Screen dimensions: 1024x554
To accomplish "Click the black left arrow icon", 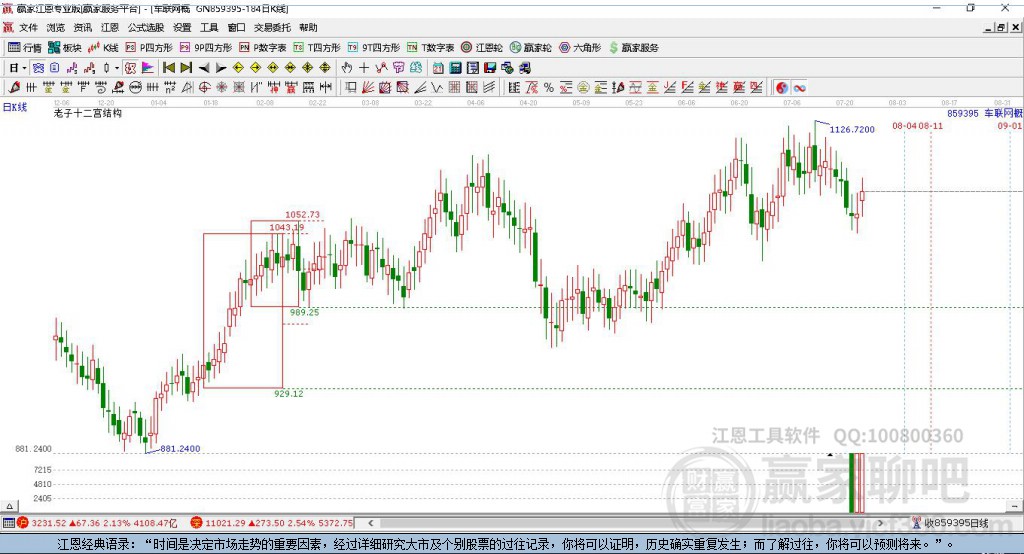I will 204,68.
